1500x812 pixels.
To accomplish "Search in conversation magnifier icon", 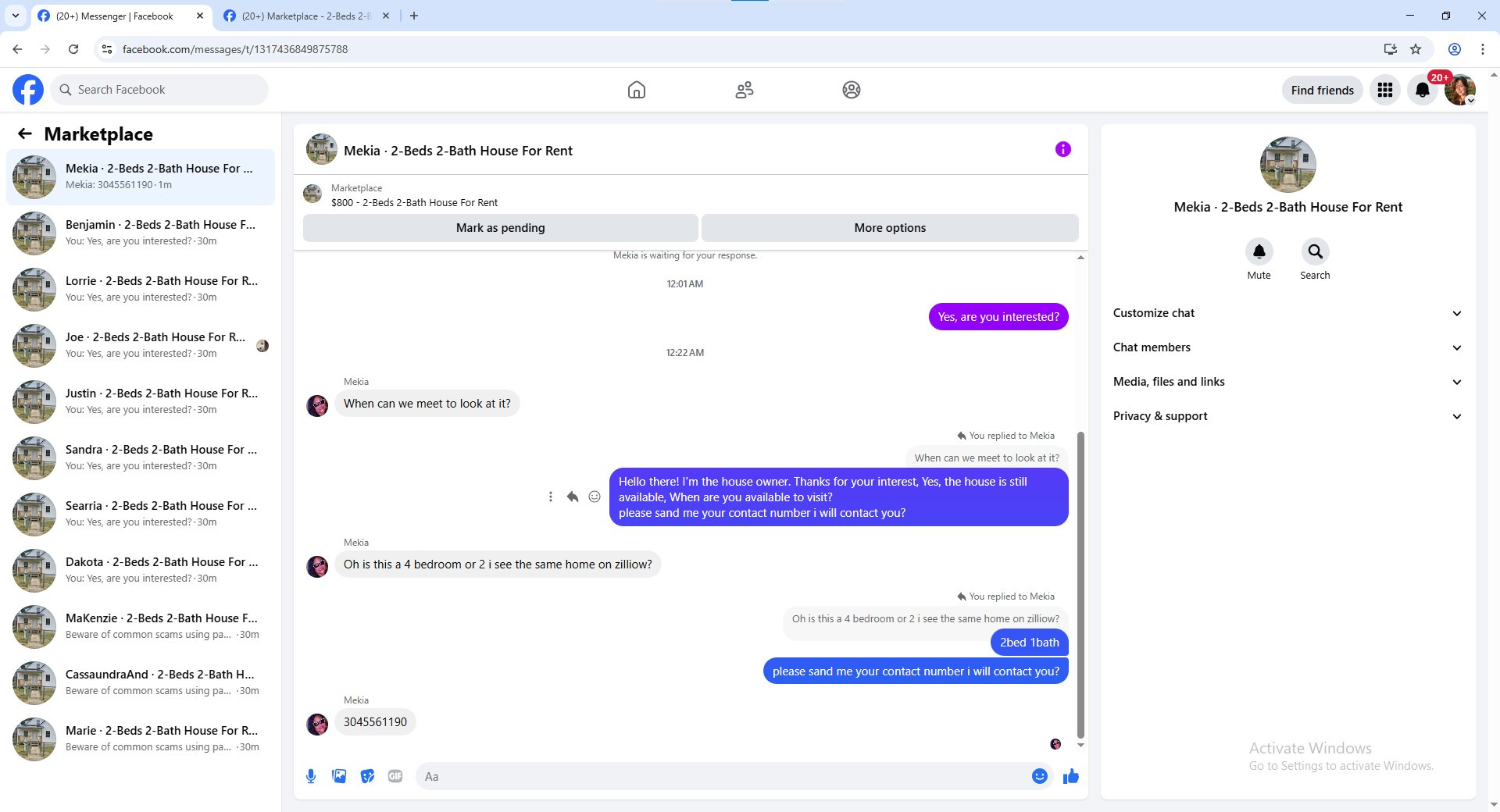I will click(x=1316, y=251).
